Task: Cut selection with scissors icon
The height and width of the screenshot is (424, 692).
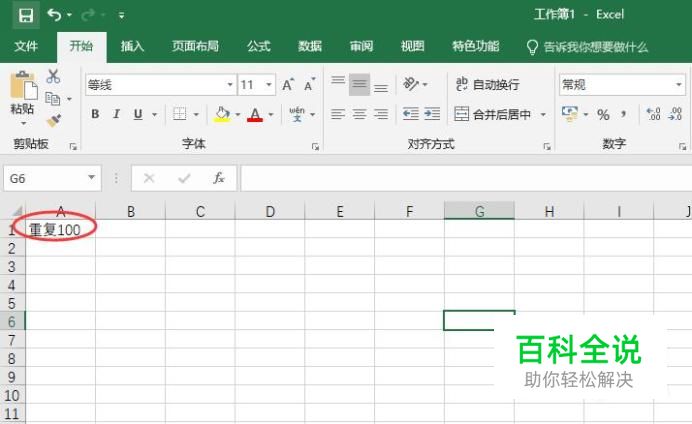Action: pos(53,76)
